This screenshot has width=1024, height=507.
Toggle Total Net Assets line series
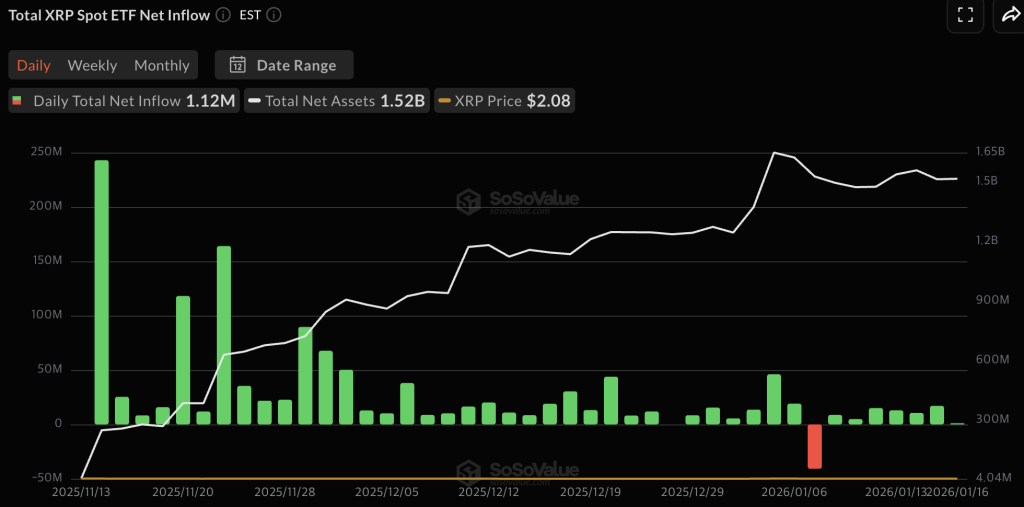pos(337,101)
